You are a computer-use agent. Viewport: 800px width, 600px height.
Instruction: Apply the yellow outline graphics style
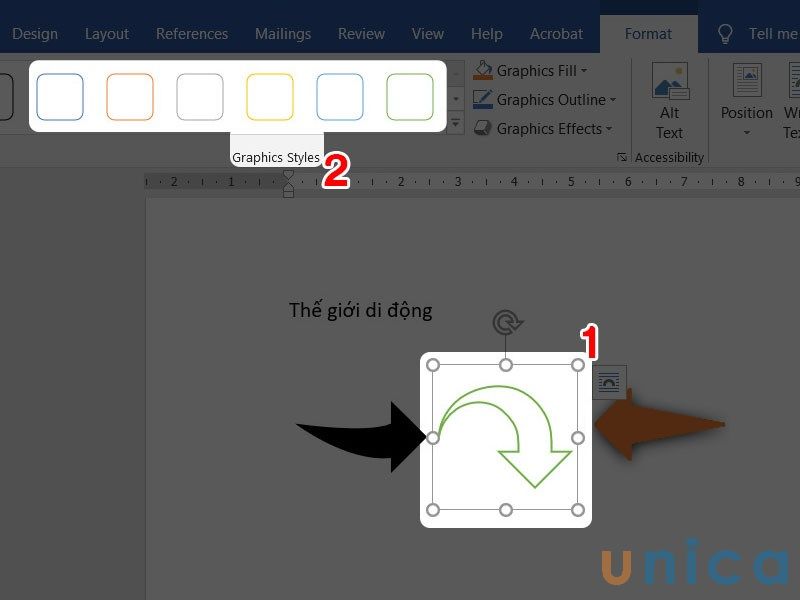[x=269, y=96]
